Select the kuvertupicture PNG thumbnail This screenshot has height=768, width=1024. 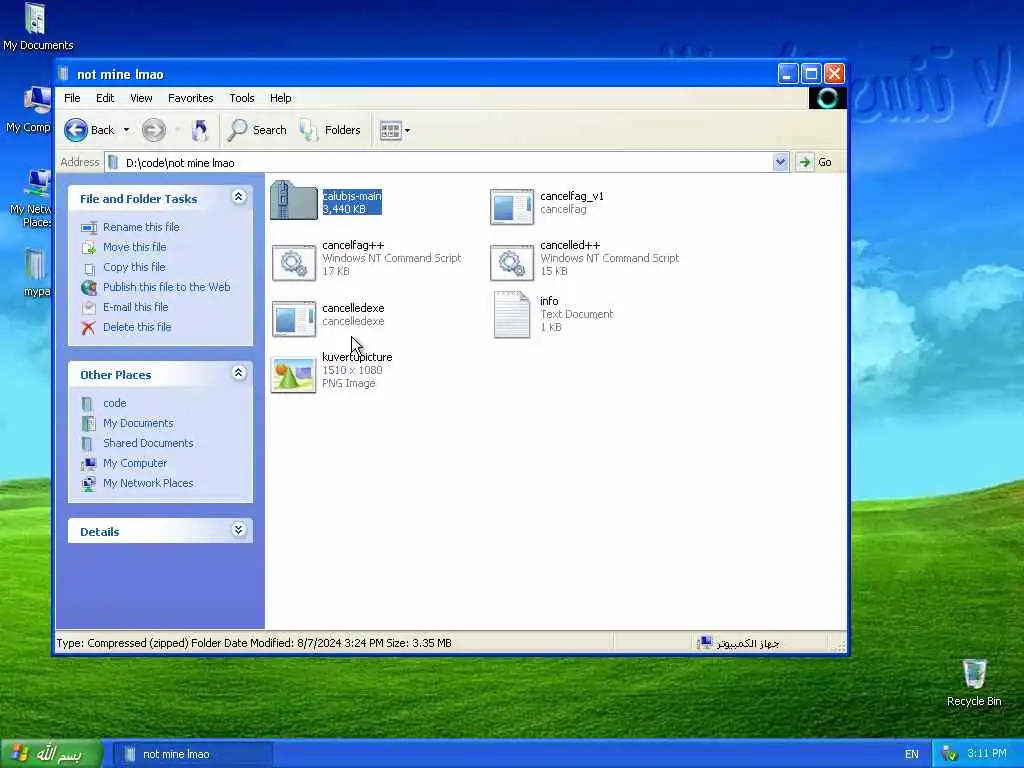[x=293, y=375]
